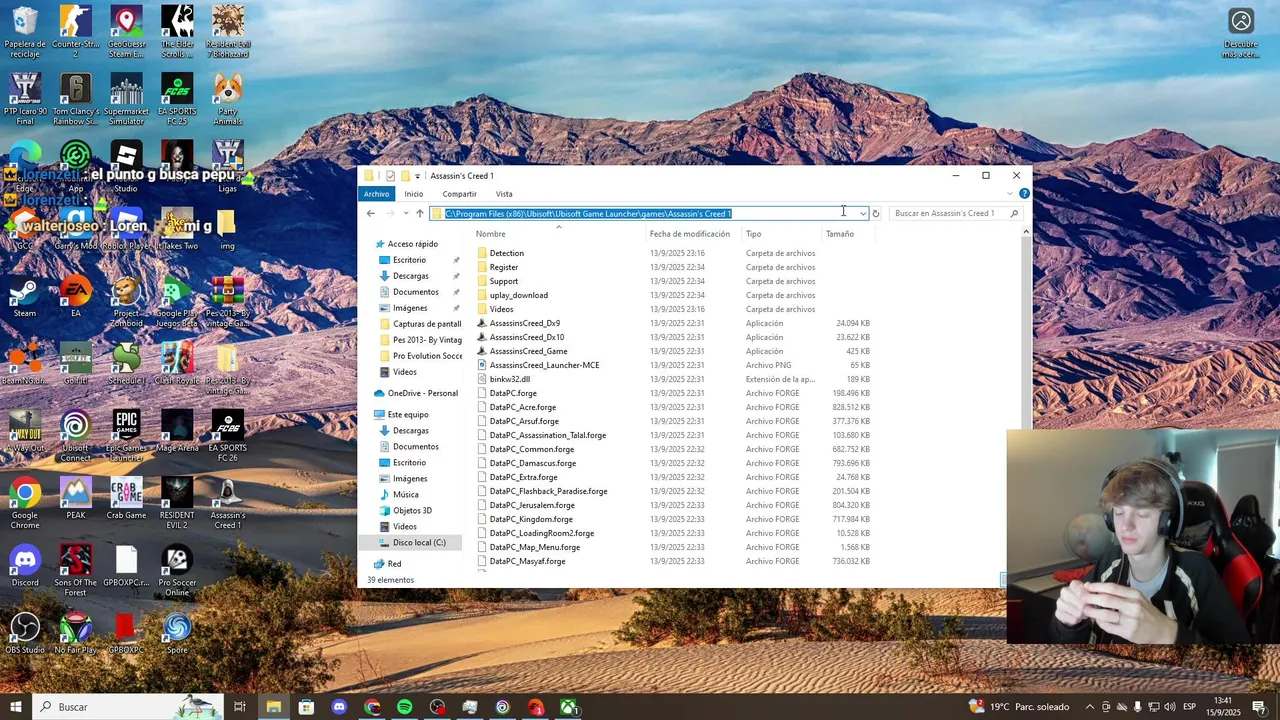The height and width of the screenshot is (720, 1280).
Task: Select Red in the navigation pane
Action: pos(394,564)
